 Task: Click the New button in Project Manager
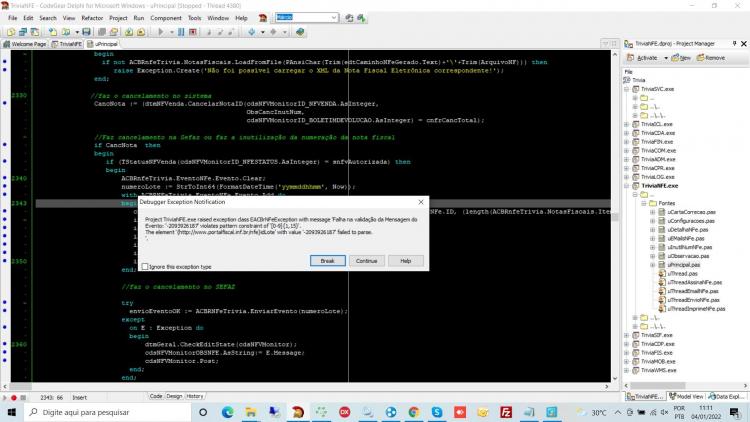(x=681, y=58)
